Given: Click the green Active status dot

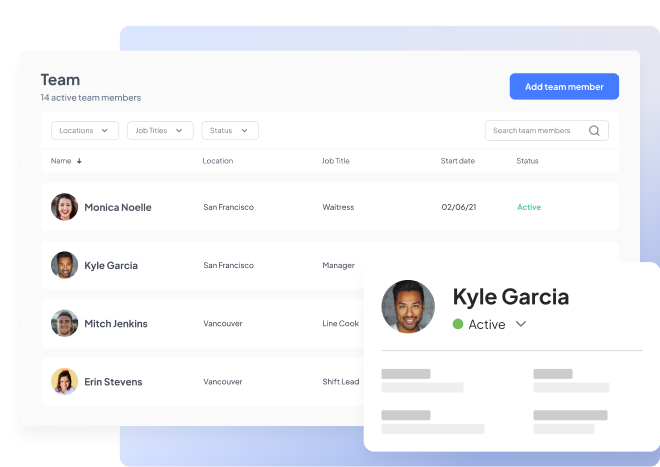Looking at the screenshot, I should click(458, 324).
